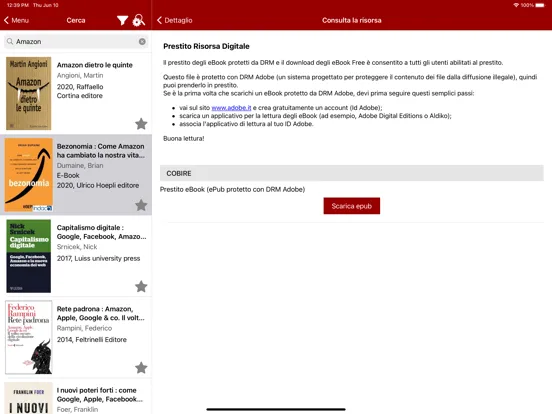Open the search filter funnel icon
Screen dimensions: 552x414
point(122,20)
